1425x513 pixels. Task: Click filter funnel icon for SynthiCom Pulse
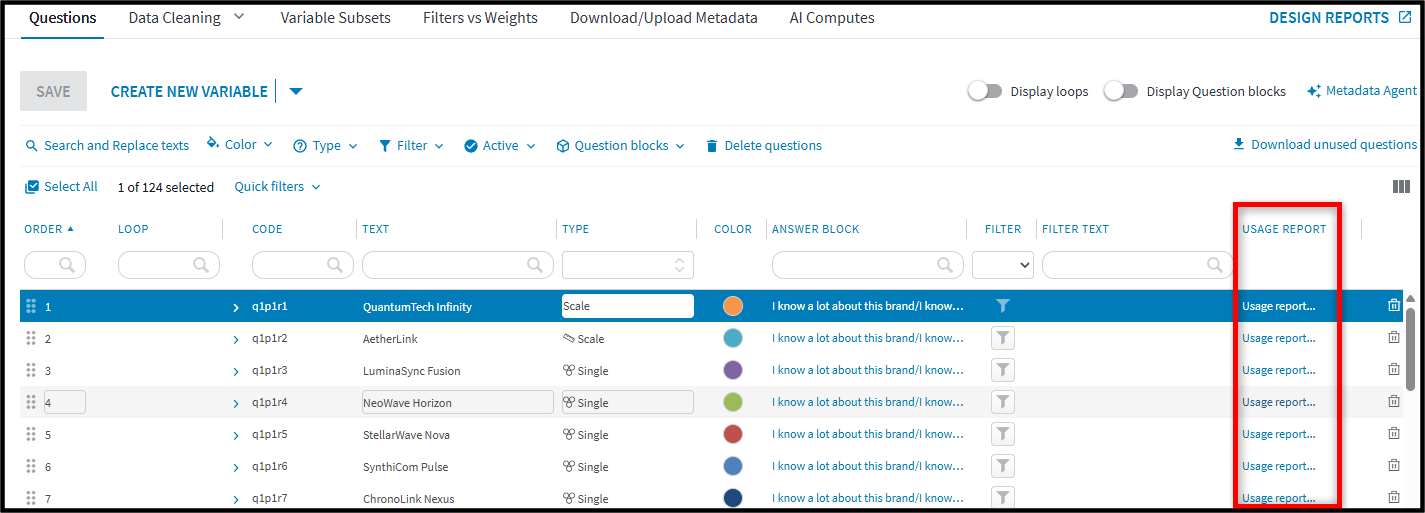click(x=1003, y=466)
